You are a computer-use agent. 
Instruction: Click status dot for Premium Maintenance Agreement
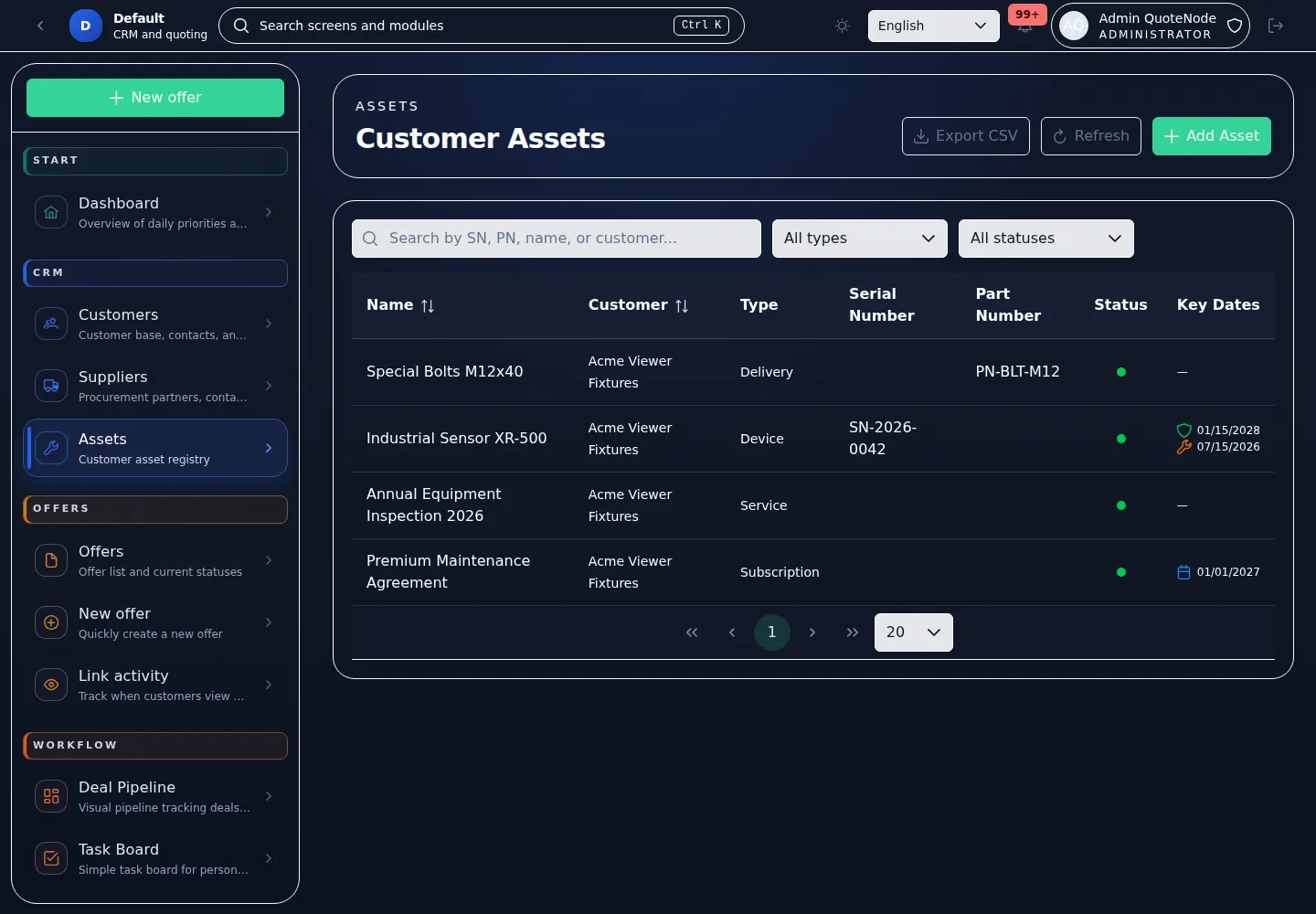1121,572
